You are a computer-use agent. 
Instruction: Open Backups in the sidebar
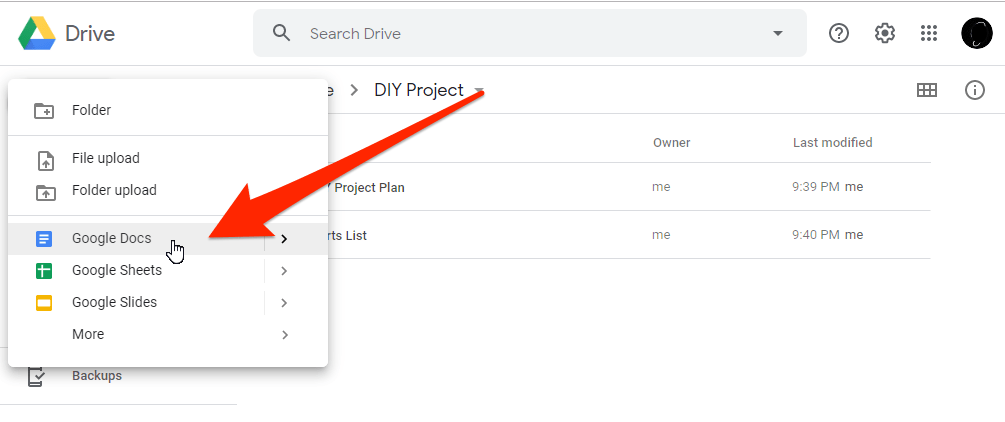click(97, 376)
